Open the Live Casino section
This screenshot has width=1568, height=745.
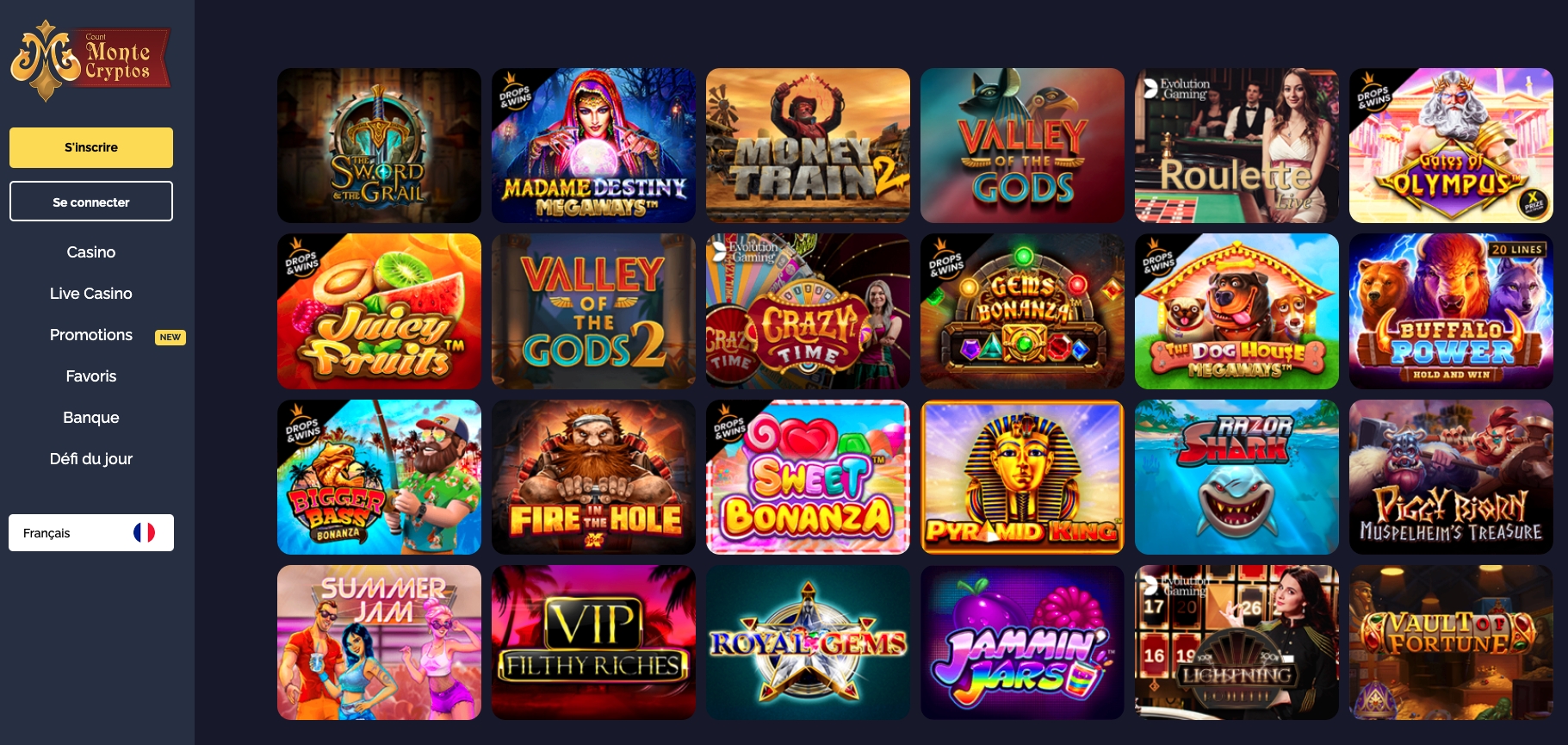click(x=91, y=294)
